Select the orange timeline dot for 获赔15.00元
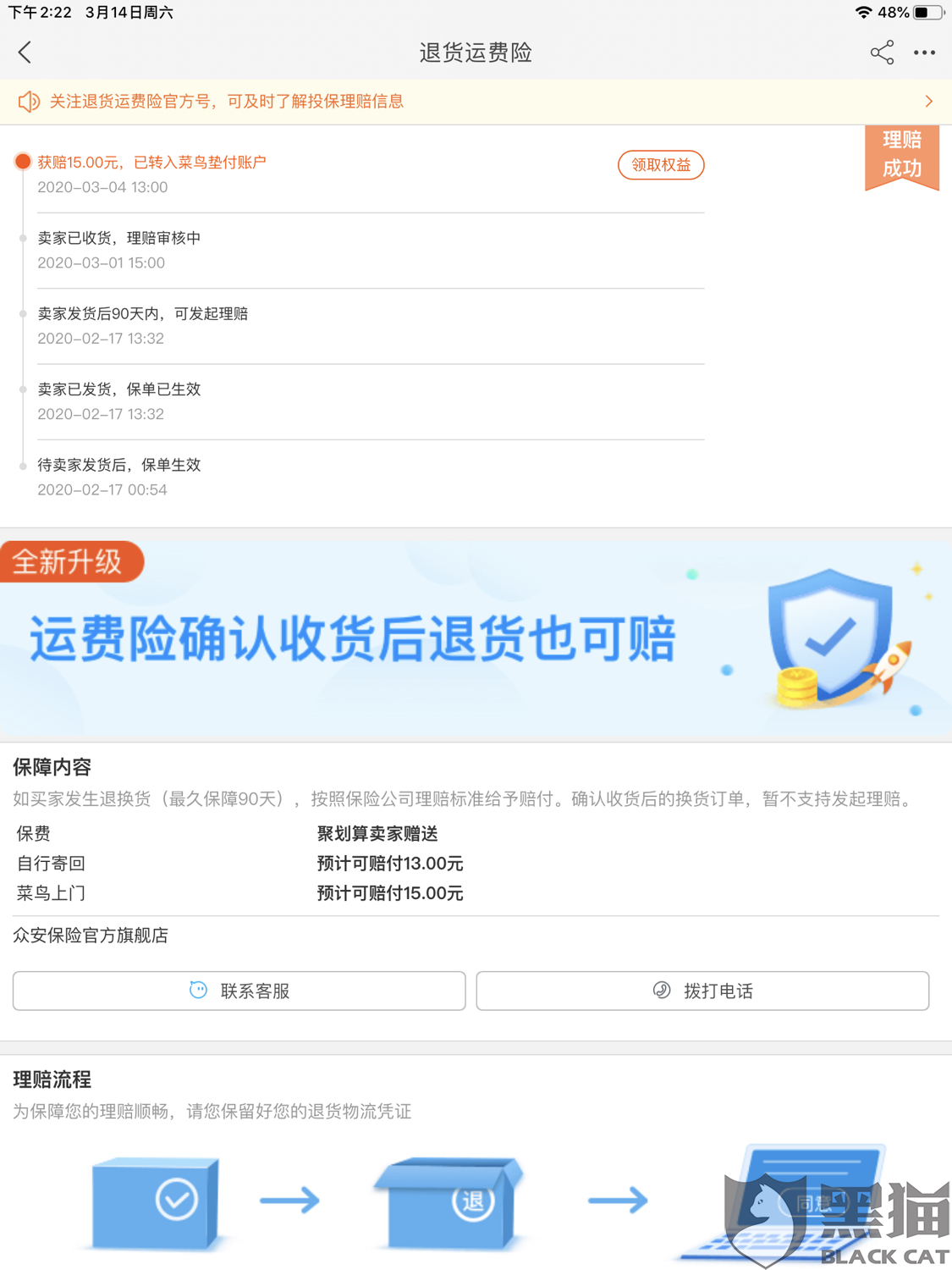The height and width of the screenshot is (1270, 952). pos(23,162)
